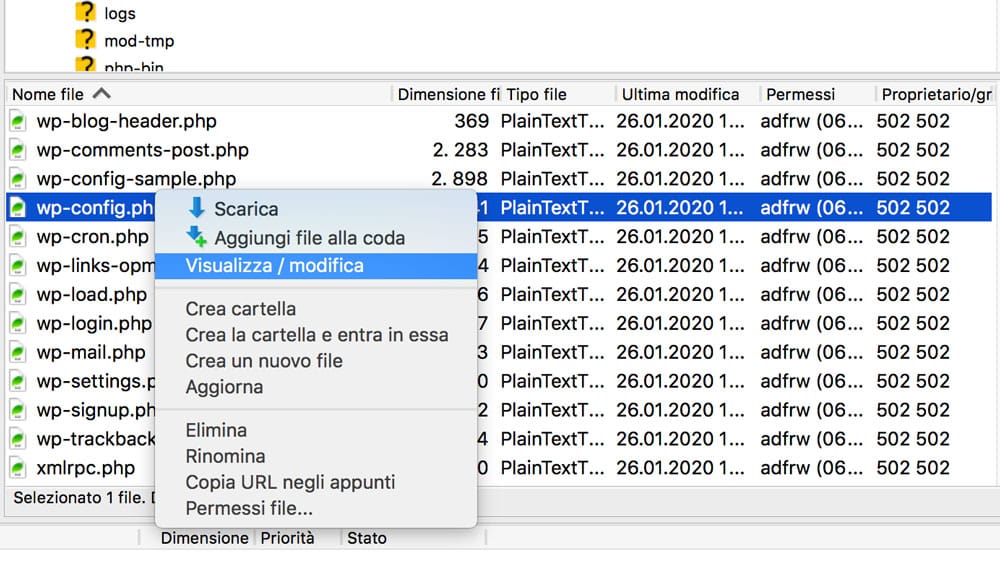Viewport: 1000px width, 565px height.
Task: Click the add-to-queue icon beside Aggiungi file
Action: (196, 237)
